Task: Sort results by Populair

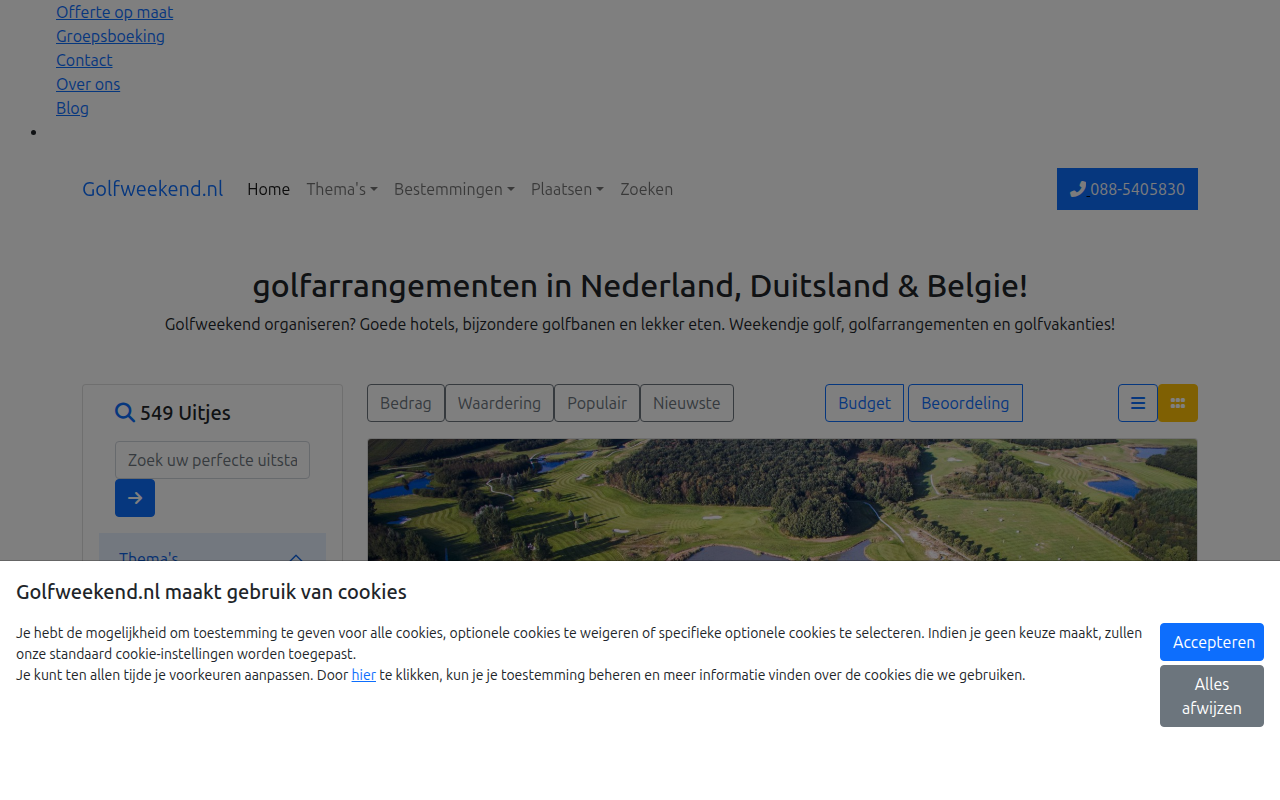Action: [x=597, y=403]
